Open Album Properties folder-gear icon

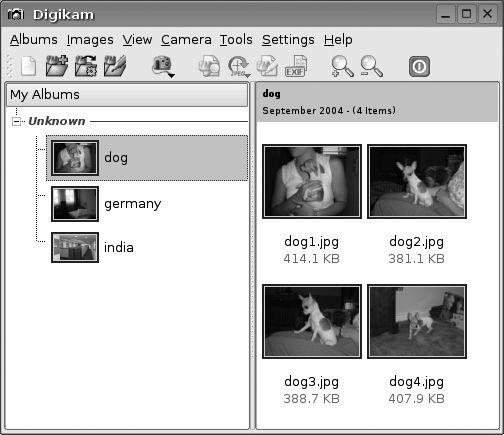(x=86, y=66)
